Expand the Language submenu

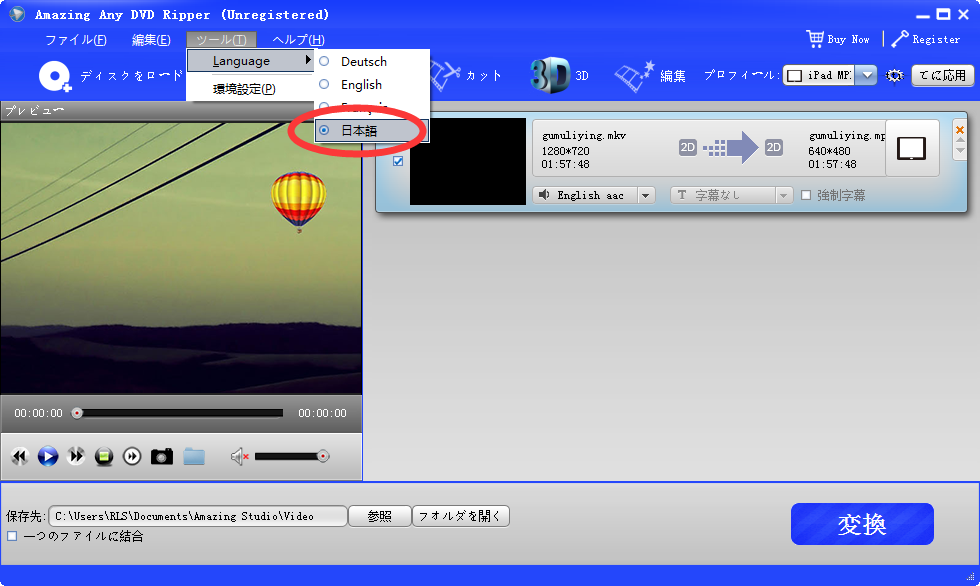pyautogui.click(x=250, y=61)
